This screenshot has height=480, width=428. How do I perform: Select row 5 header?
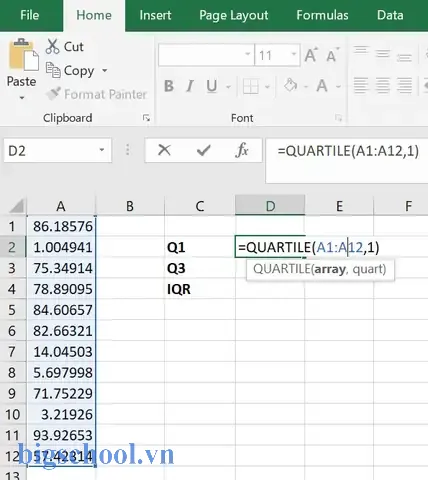[x=12, y=310]
